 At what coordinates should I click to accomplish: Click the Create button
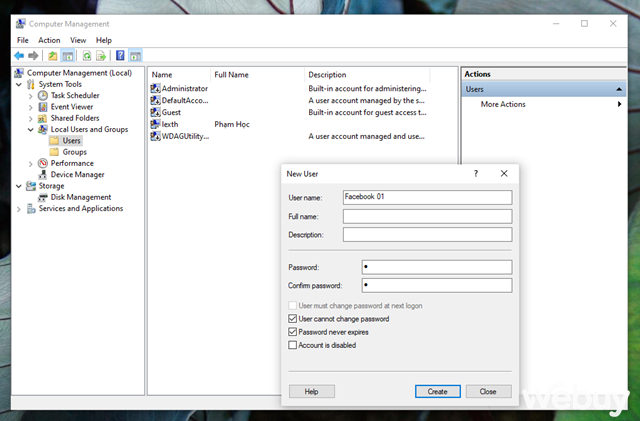coord(437,391)
